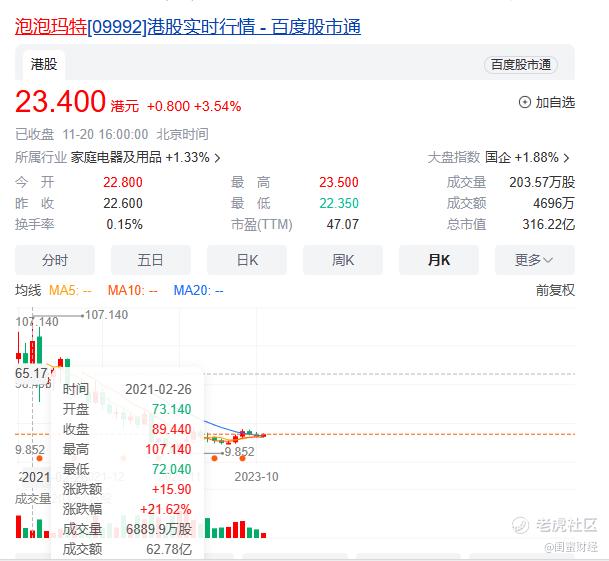Click the +0.800 +3.54% price change

[x=194, y=106]
